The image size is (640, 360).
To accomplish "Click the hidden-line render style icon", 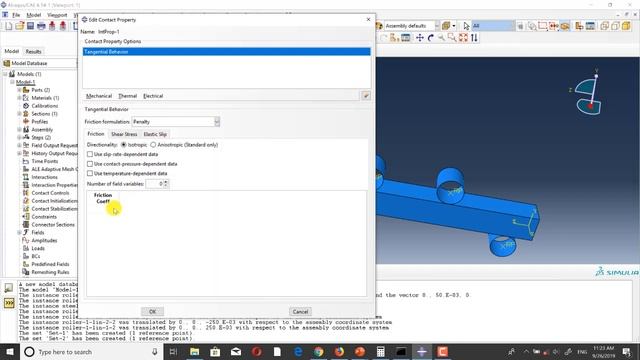I will pyautogui.click(x=616, y=26).
